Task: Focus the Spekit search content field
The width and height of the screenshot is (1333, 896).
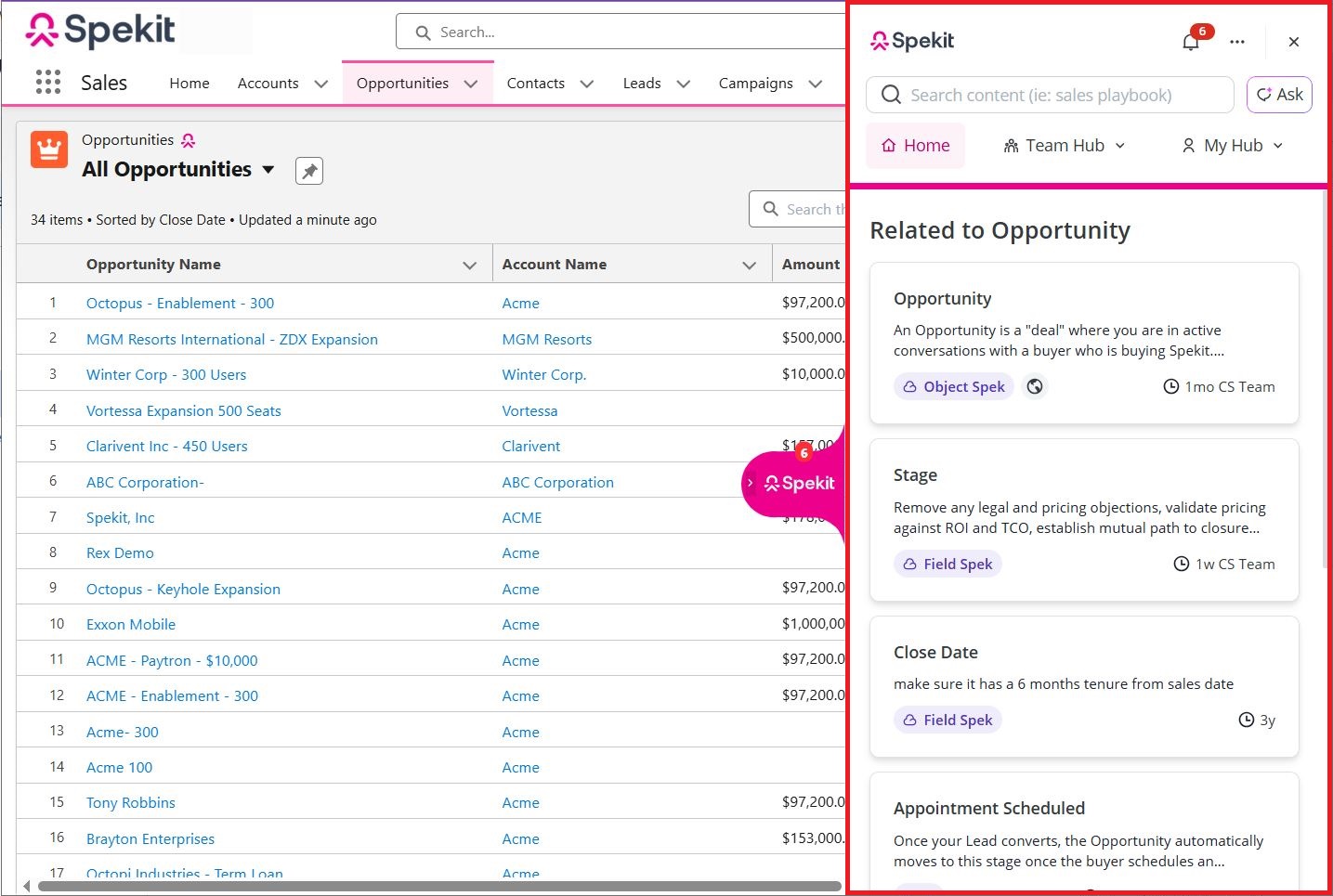Action: pyautogui.click(x=1050, y=95)
